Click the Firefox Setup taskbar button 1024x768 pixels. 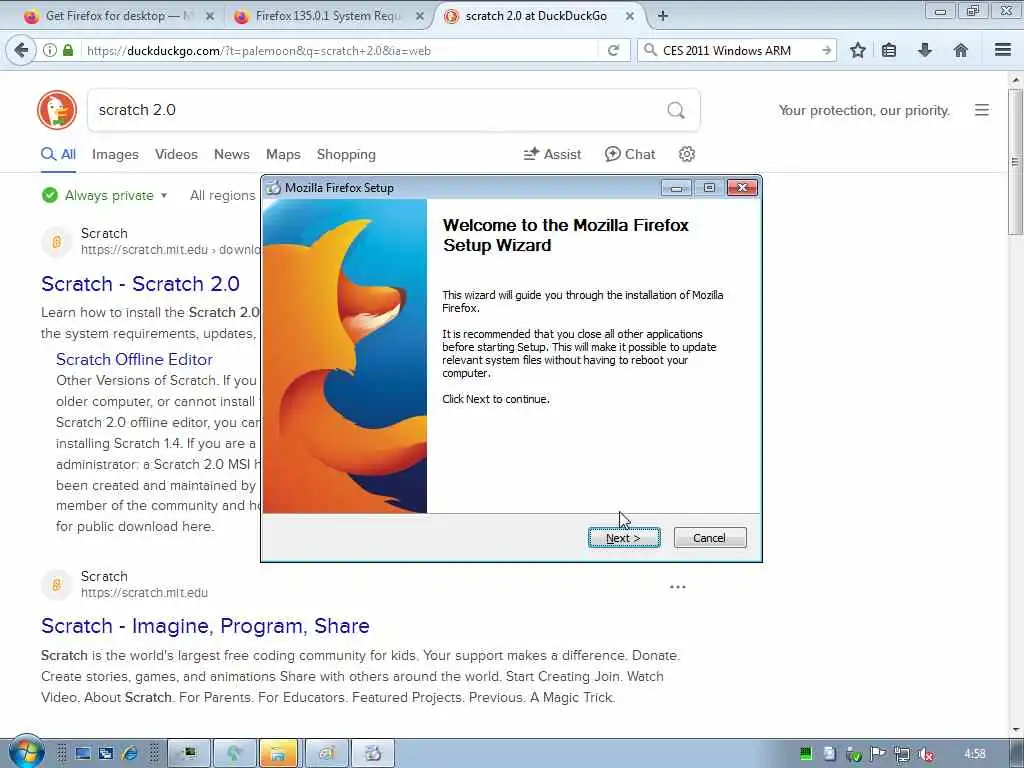(x=373, y=754)
